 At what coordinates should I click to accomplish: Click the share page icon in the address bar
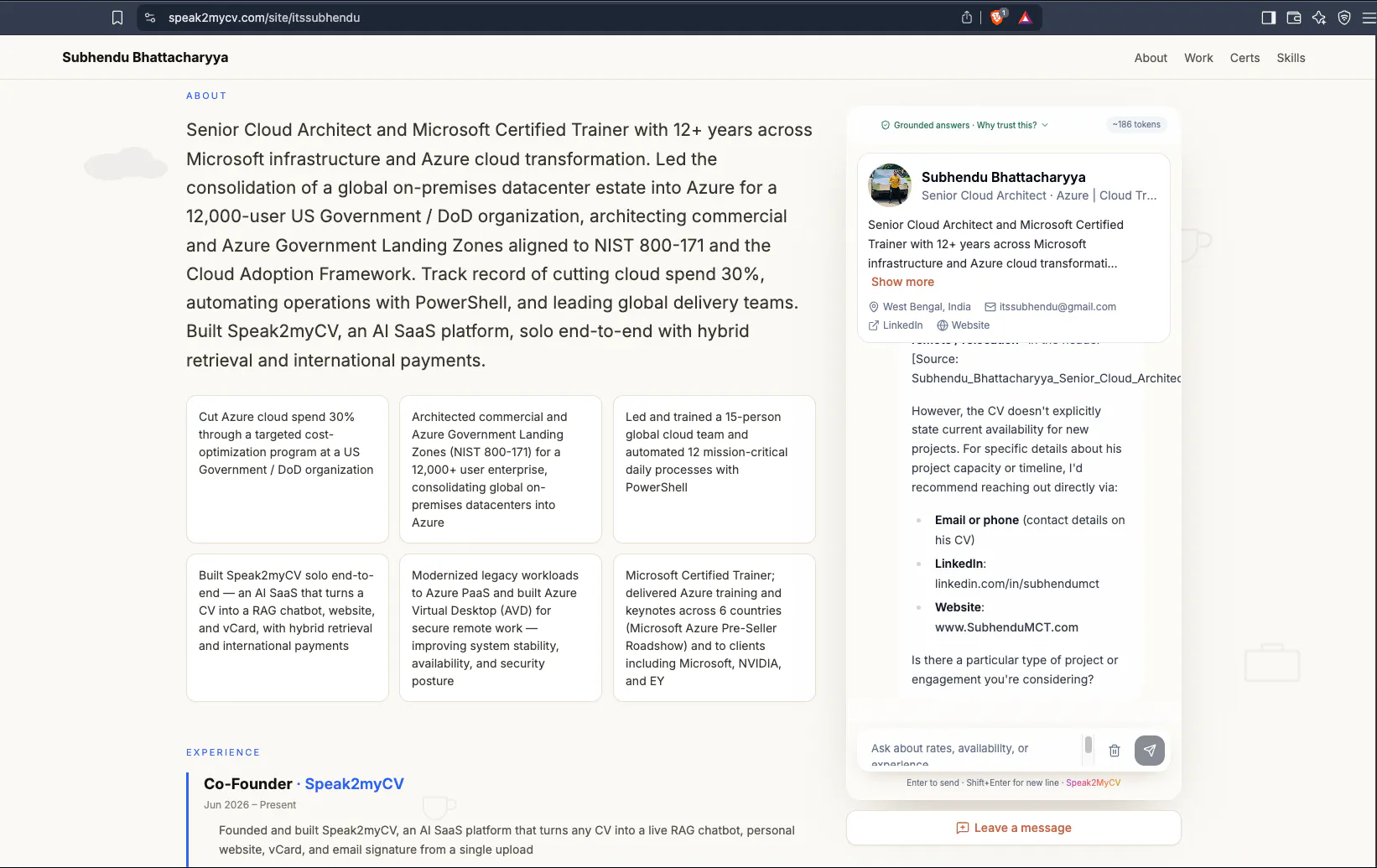point(967,18)
